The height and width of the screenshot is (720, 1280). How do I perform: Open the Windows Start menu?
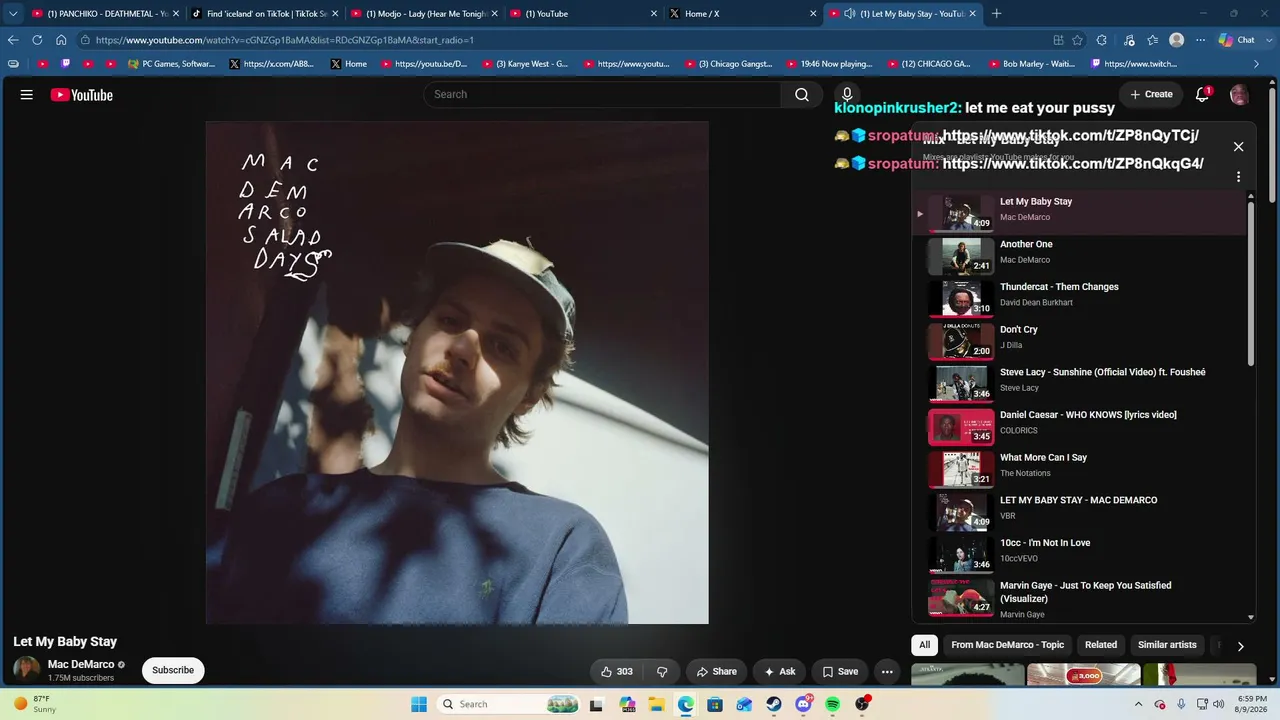click(x=419, y=704)
